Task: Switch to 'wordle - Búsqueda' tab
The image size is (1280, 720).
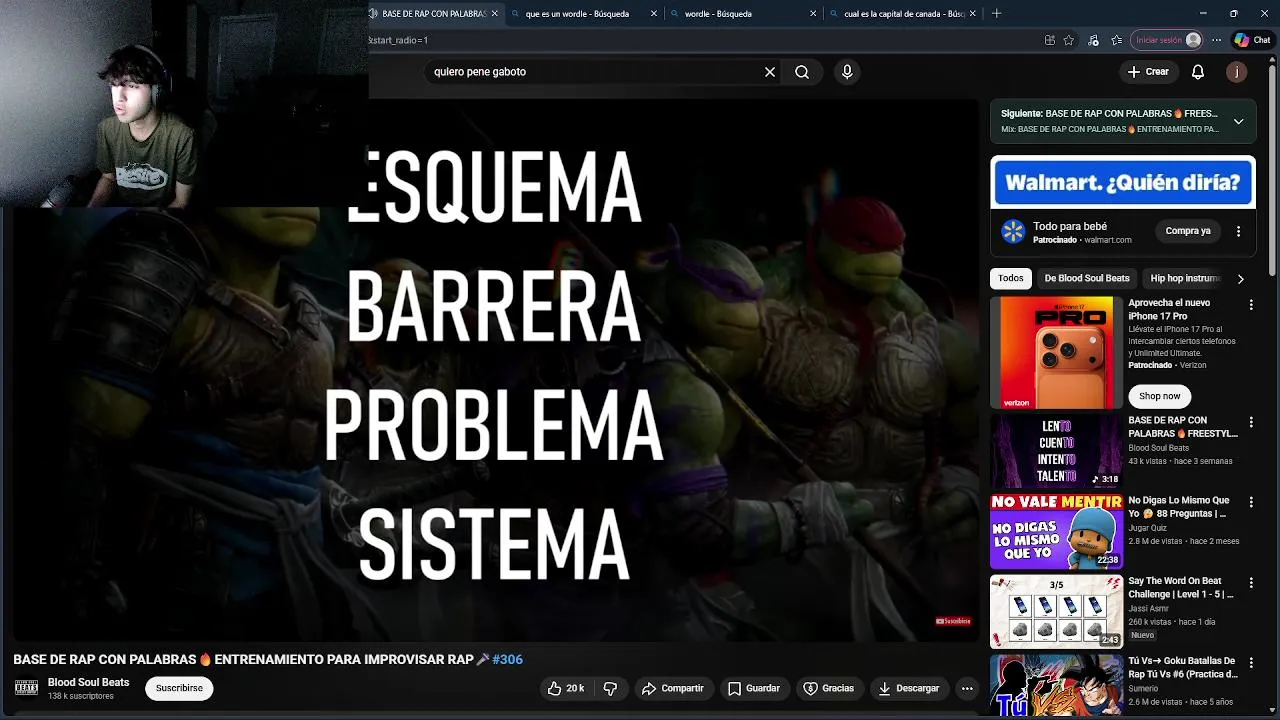Action: click(744, 14)
